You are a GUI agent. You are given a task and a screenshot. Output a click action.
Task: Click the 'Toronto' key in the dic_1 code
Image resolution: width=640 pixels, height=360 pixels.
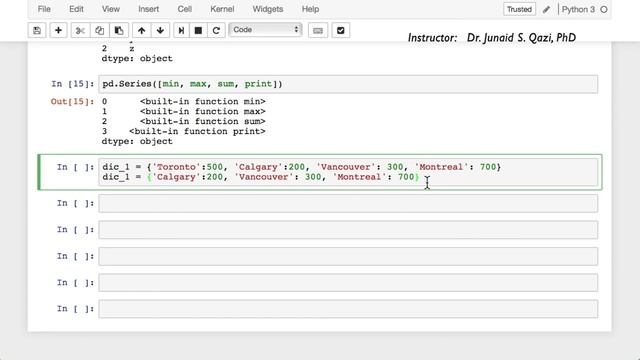pos(176,167)
